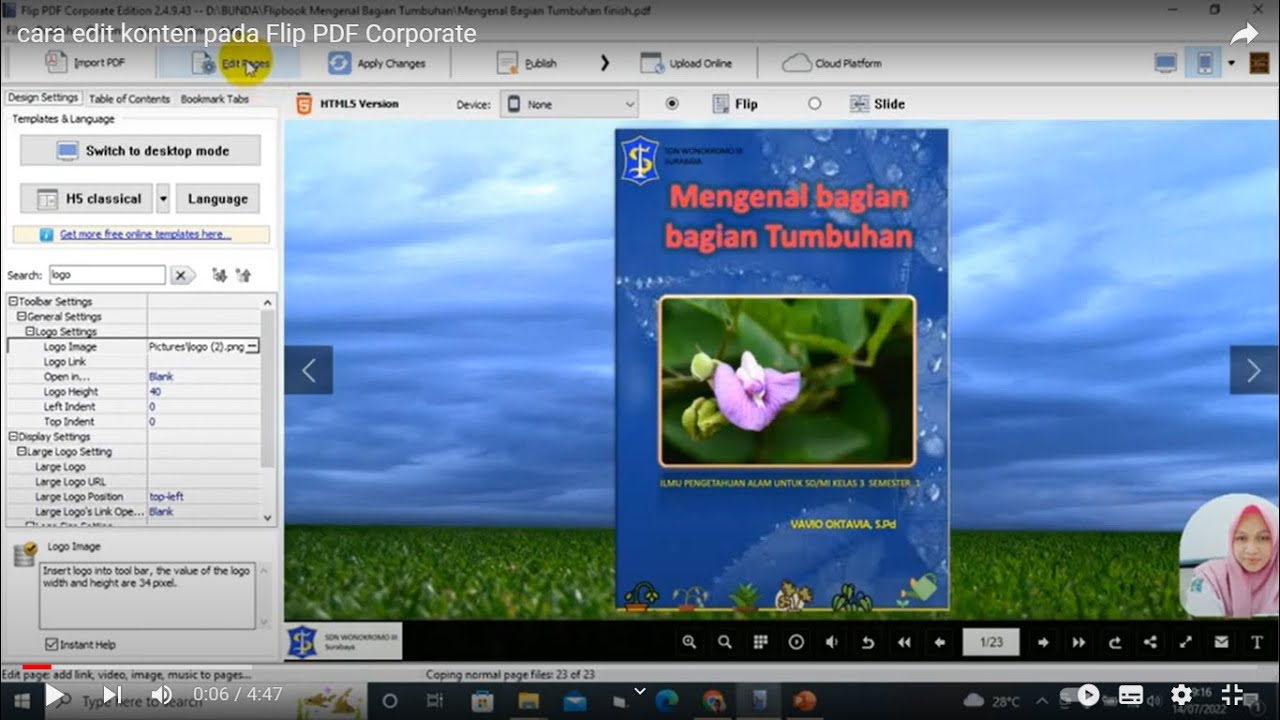1280x720 pixels.
Task: Click the share icon in flipbook bar
Action: click(1150, 642)
